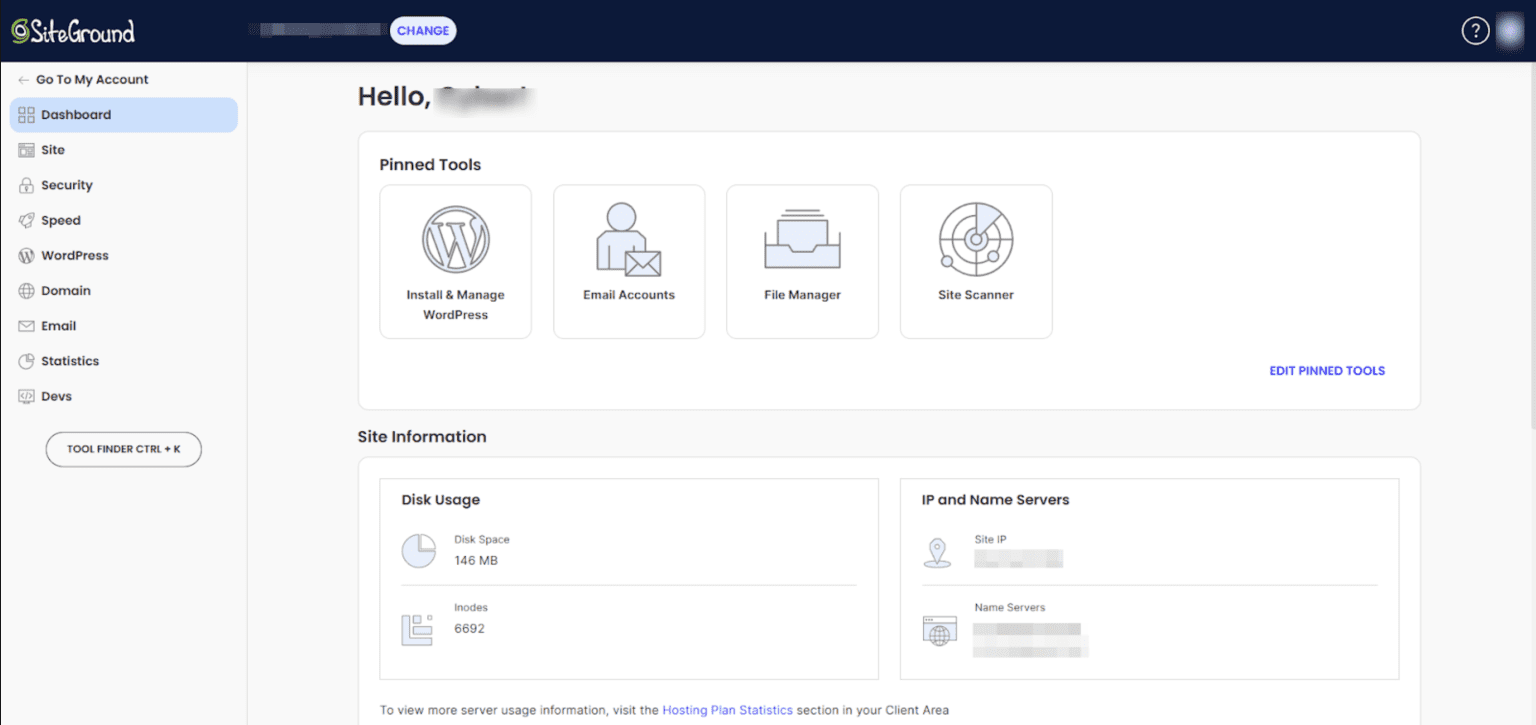Expand the Security sidebar section
This screenshot has width=1536, height=725.
pos(66,185)
